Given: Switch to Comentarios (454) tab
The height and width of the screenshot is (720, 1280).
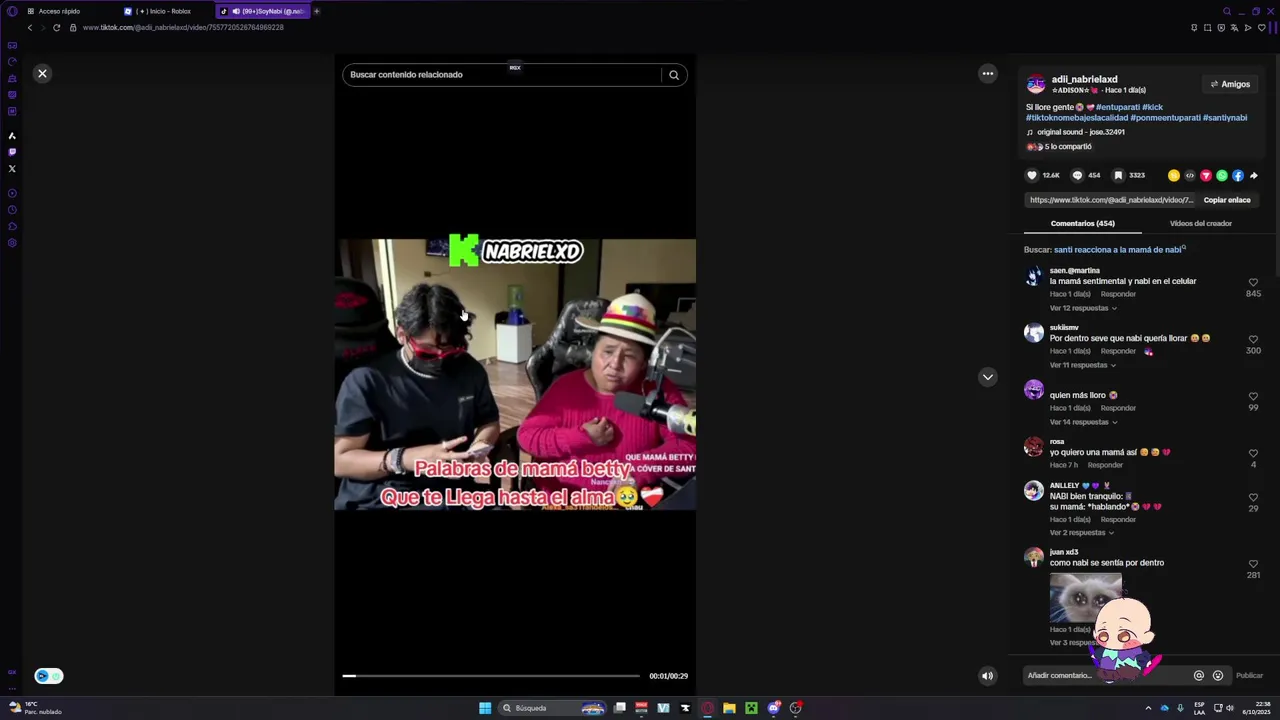Looking at the screenshot, I should tap(1082, 223).
